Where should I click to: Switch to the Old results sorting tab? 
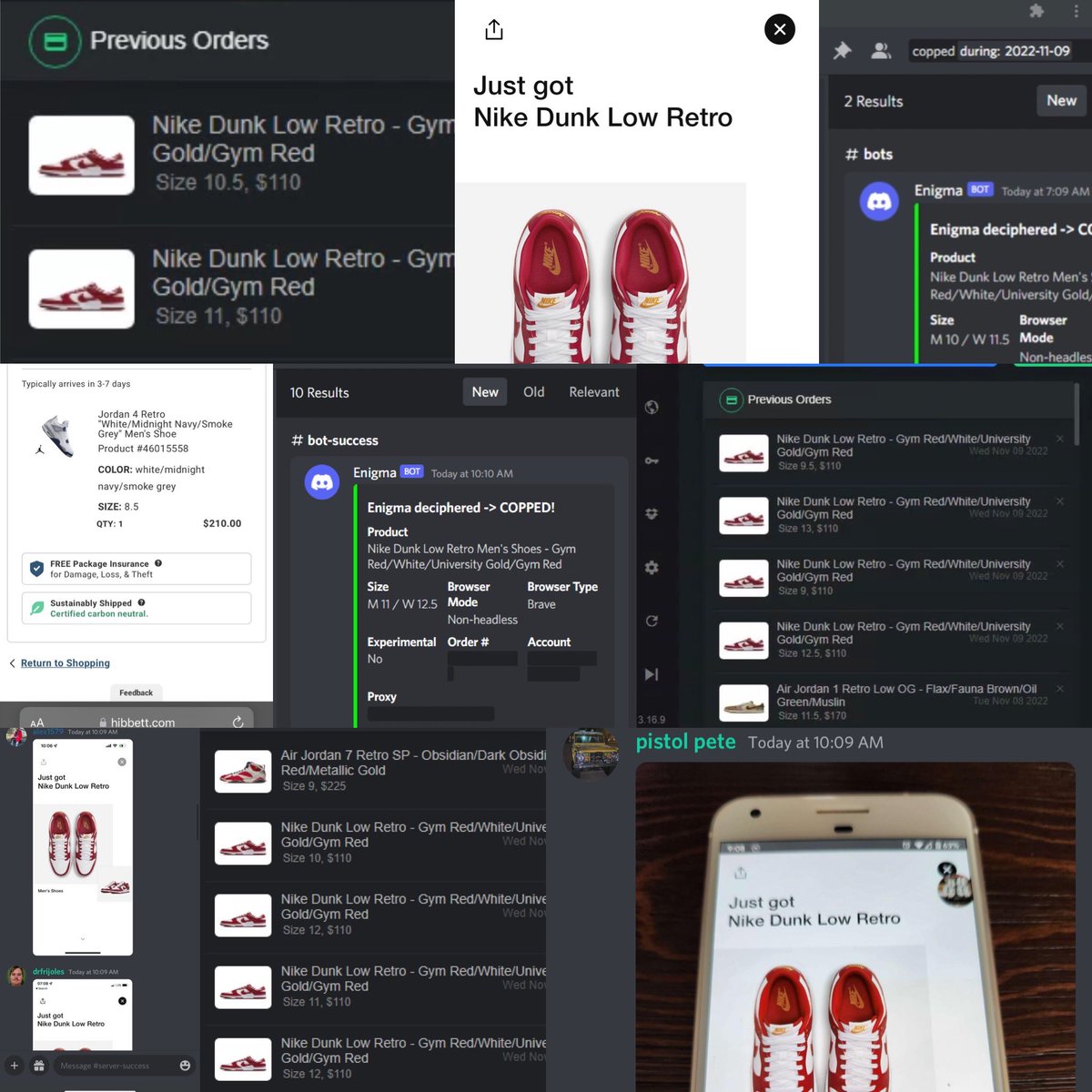[533, 391]
